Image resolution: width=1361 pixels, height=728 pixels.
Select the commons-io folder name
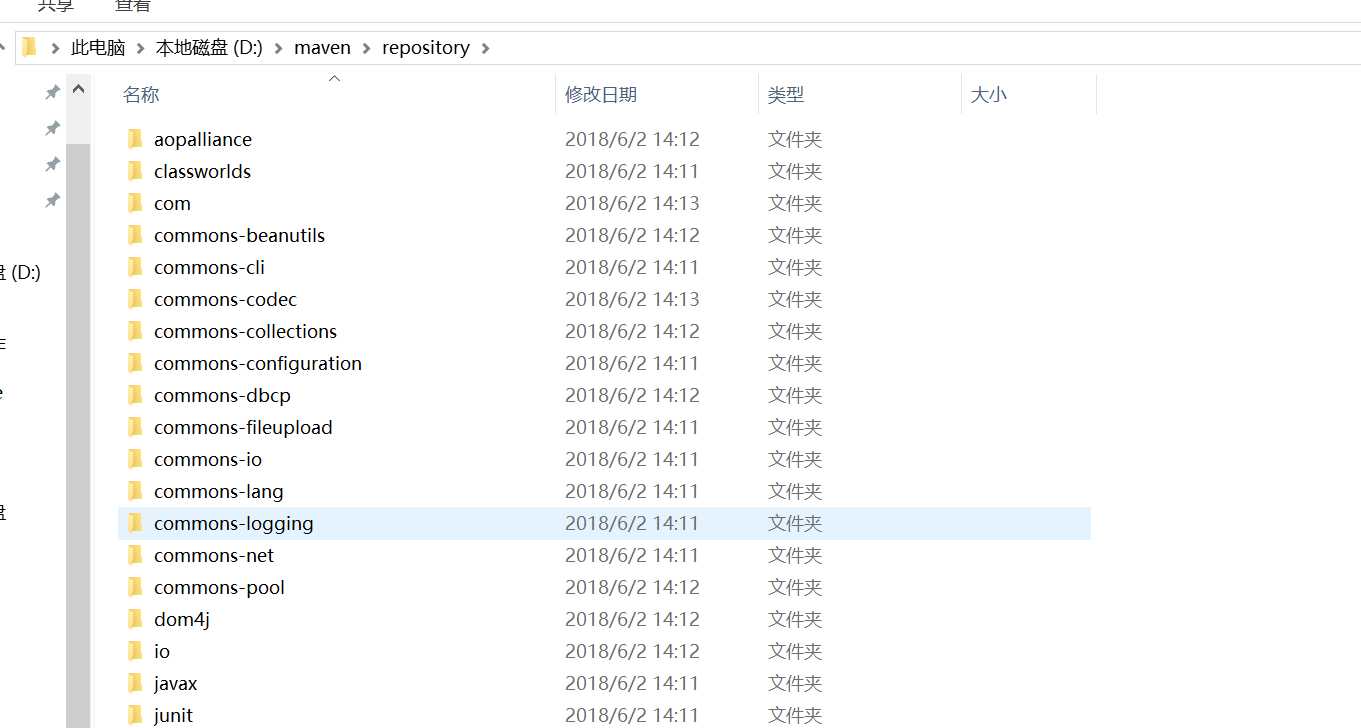[208, 459]
